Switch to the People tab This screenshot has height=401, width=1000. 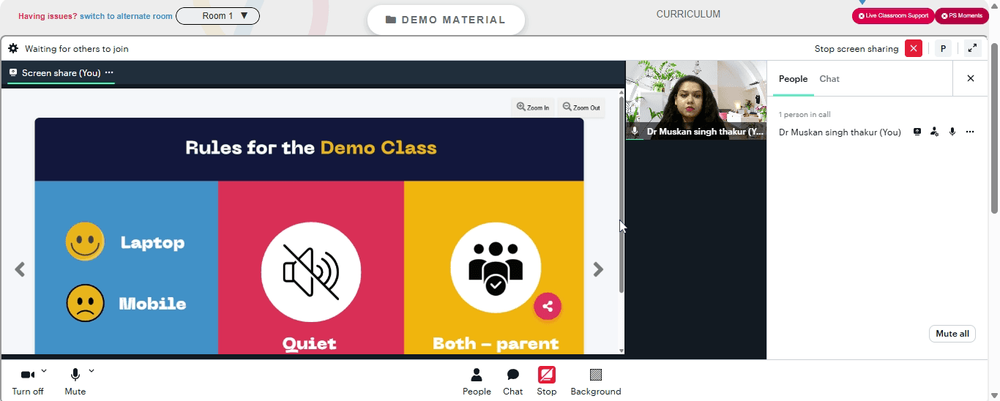(x=793, y=79)
